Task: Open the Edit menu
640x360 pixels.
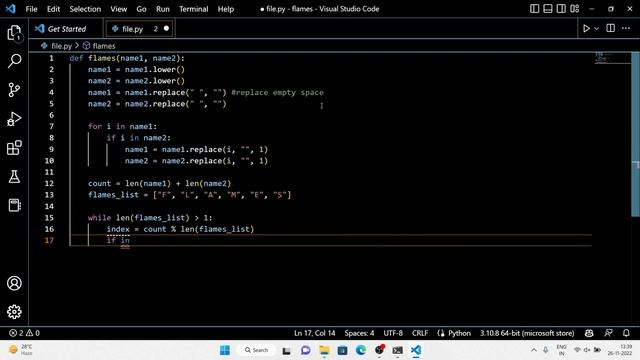Action: pos(53,9)
